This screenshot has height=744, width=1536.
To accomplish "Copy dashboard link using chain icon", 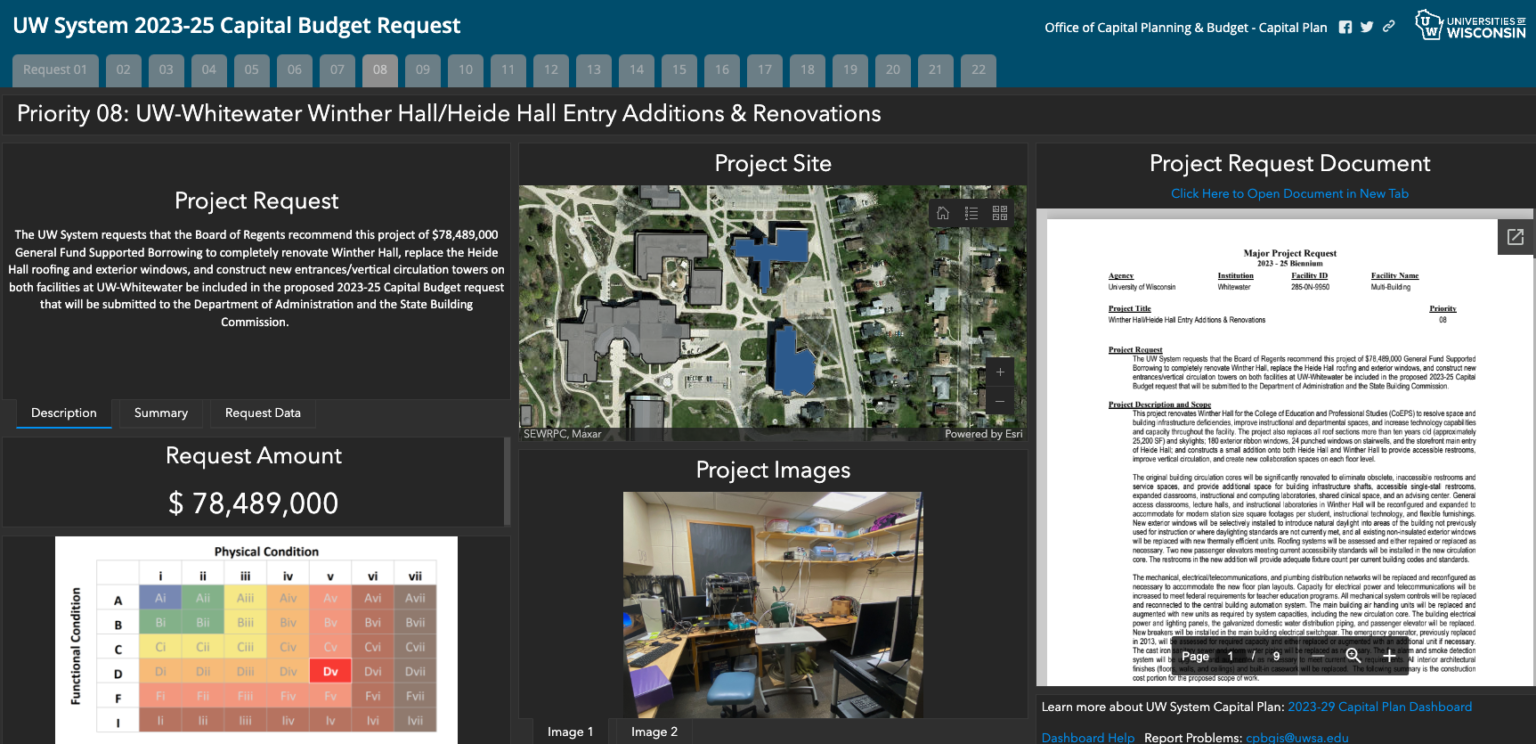I will [1389, 27].
